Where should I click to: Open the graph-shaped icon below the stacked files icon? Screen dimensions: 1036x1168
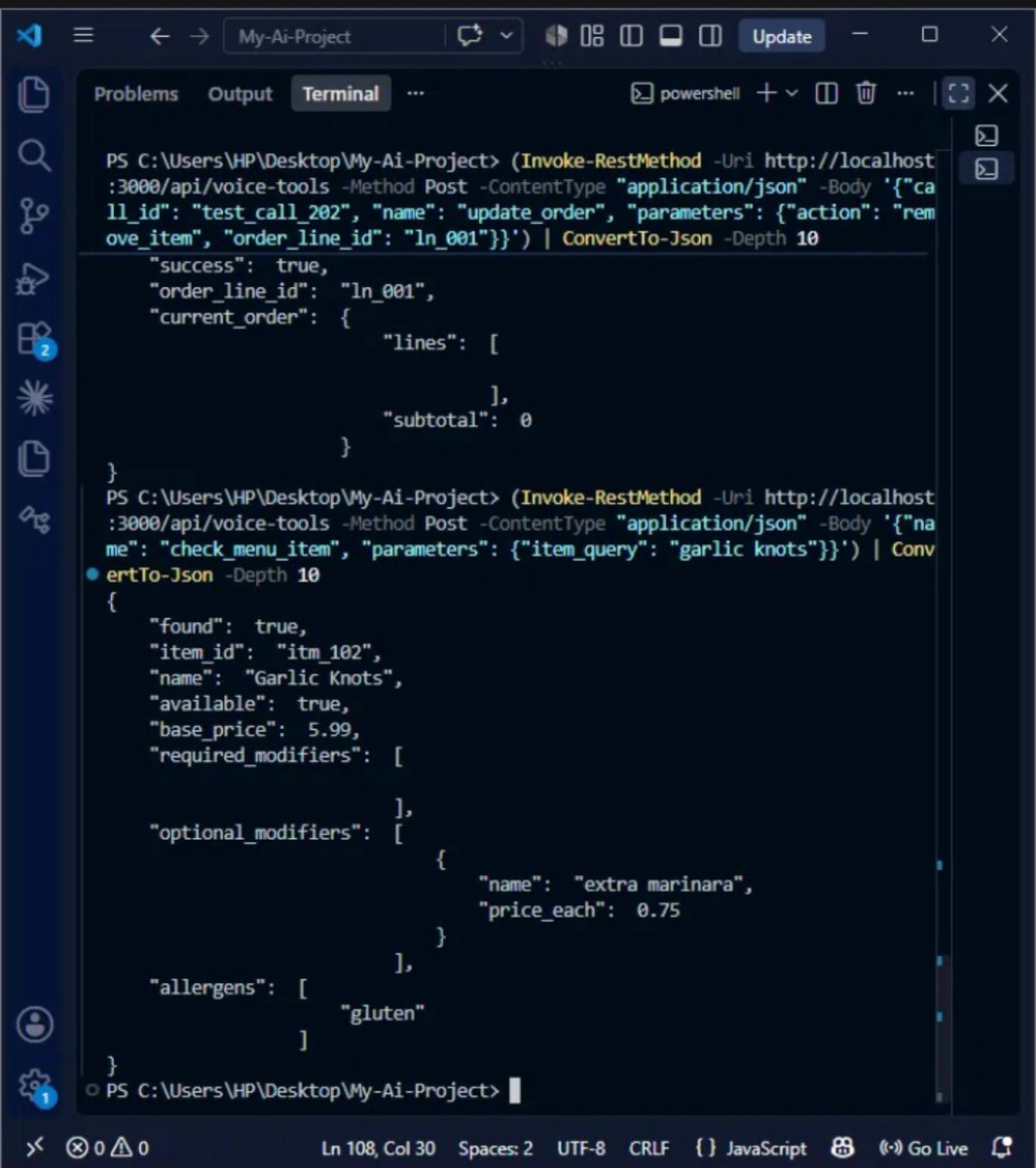point(34,519)
